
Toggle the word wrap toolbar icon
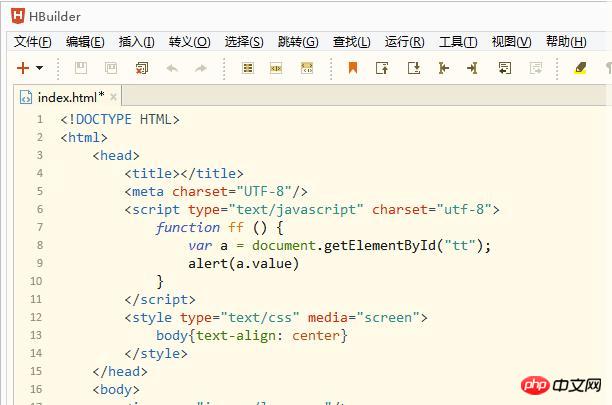pyautogui.click(x=505, y=68)
